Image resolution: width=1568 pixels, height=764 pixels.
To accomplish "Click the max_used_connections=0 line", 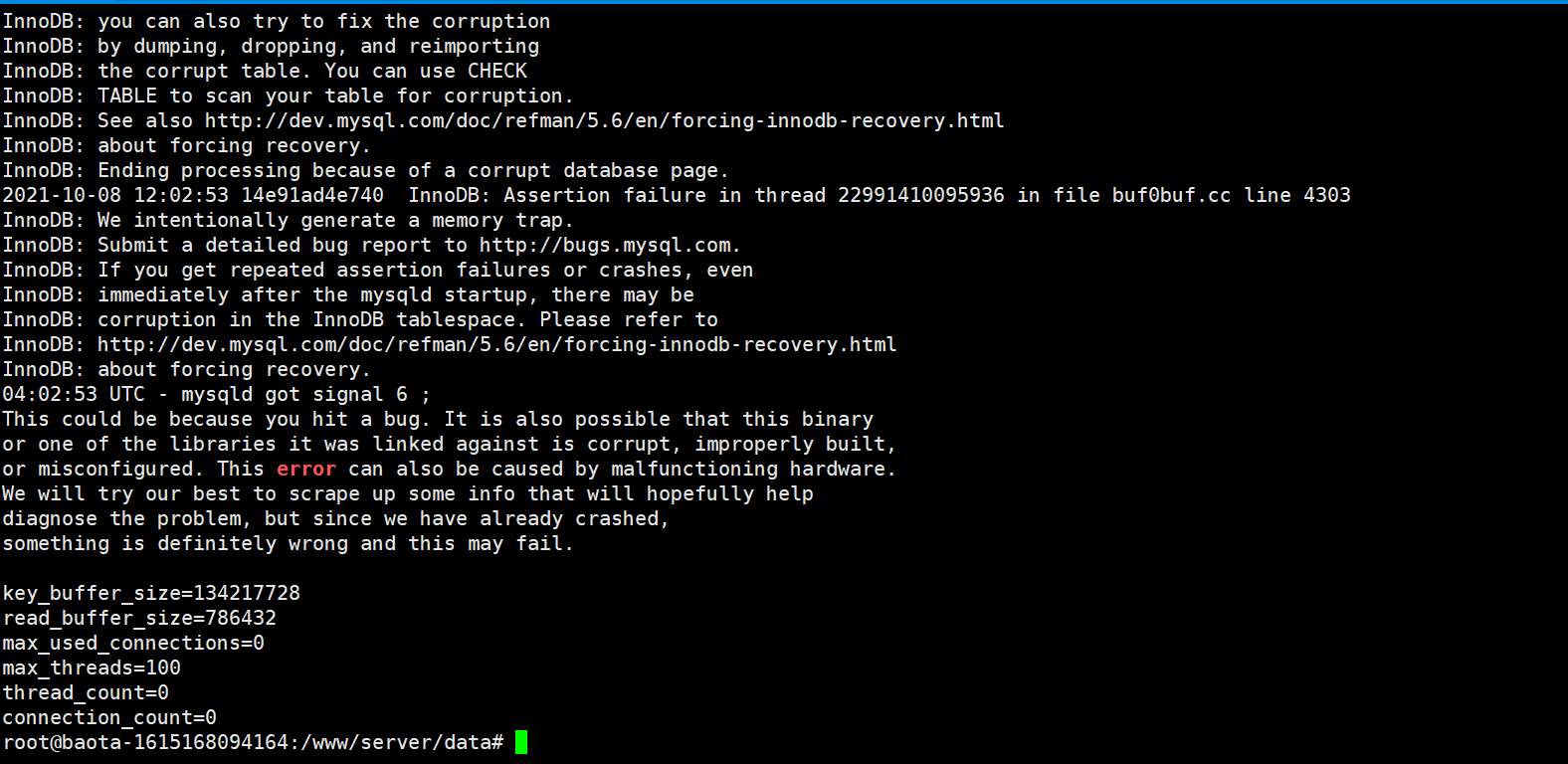I will 133,643.
